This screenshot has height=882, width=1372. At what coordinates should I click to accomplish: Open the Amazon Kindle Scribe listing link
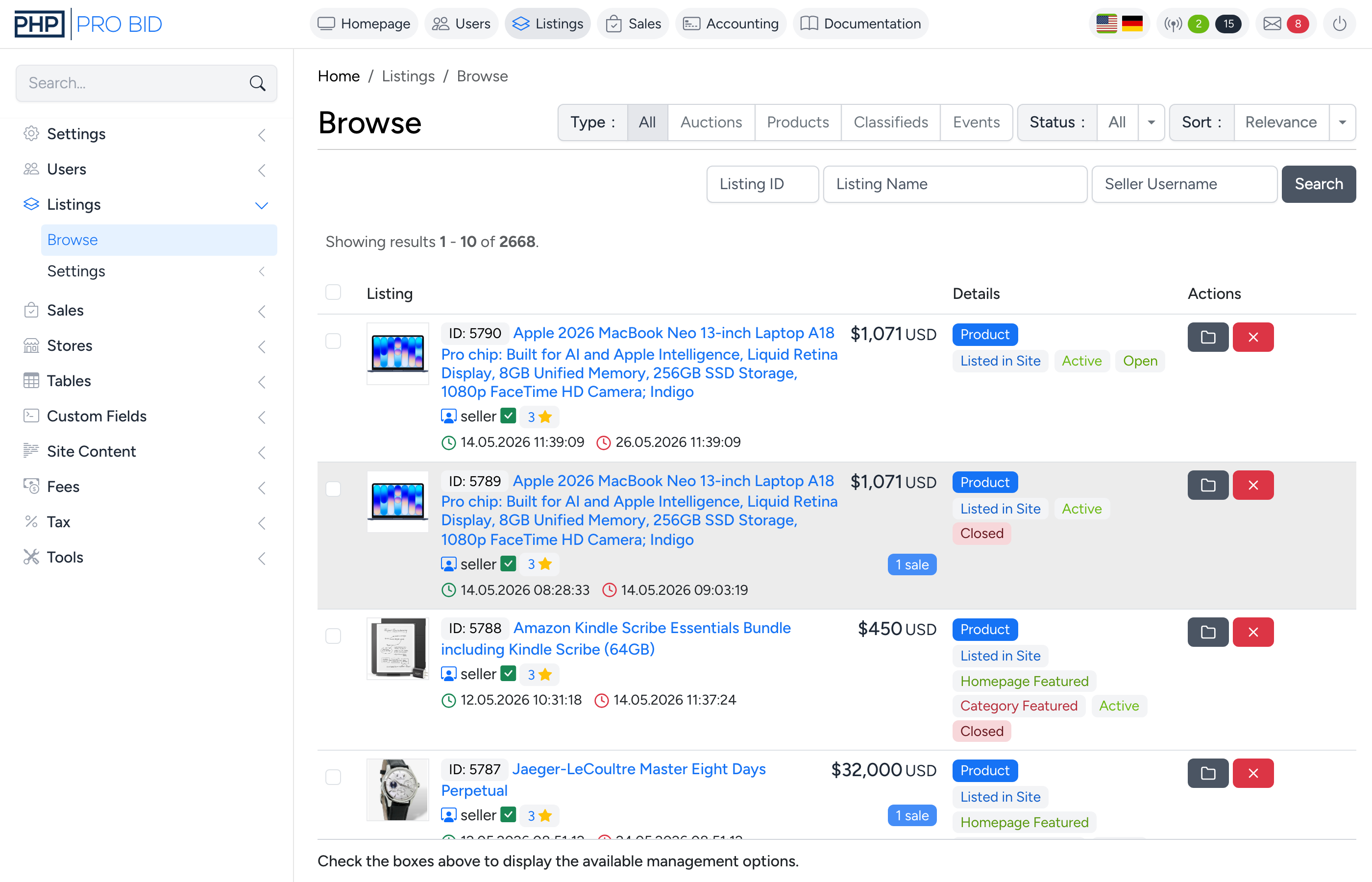615,638
